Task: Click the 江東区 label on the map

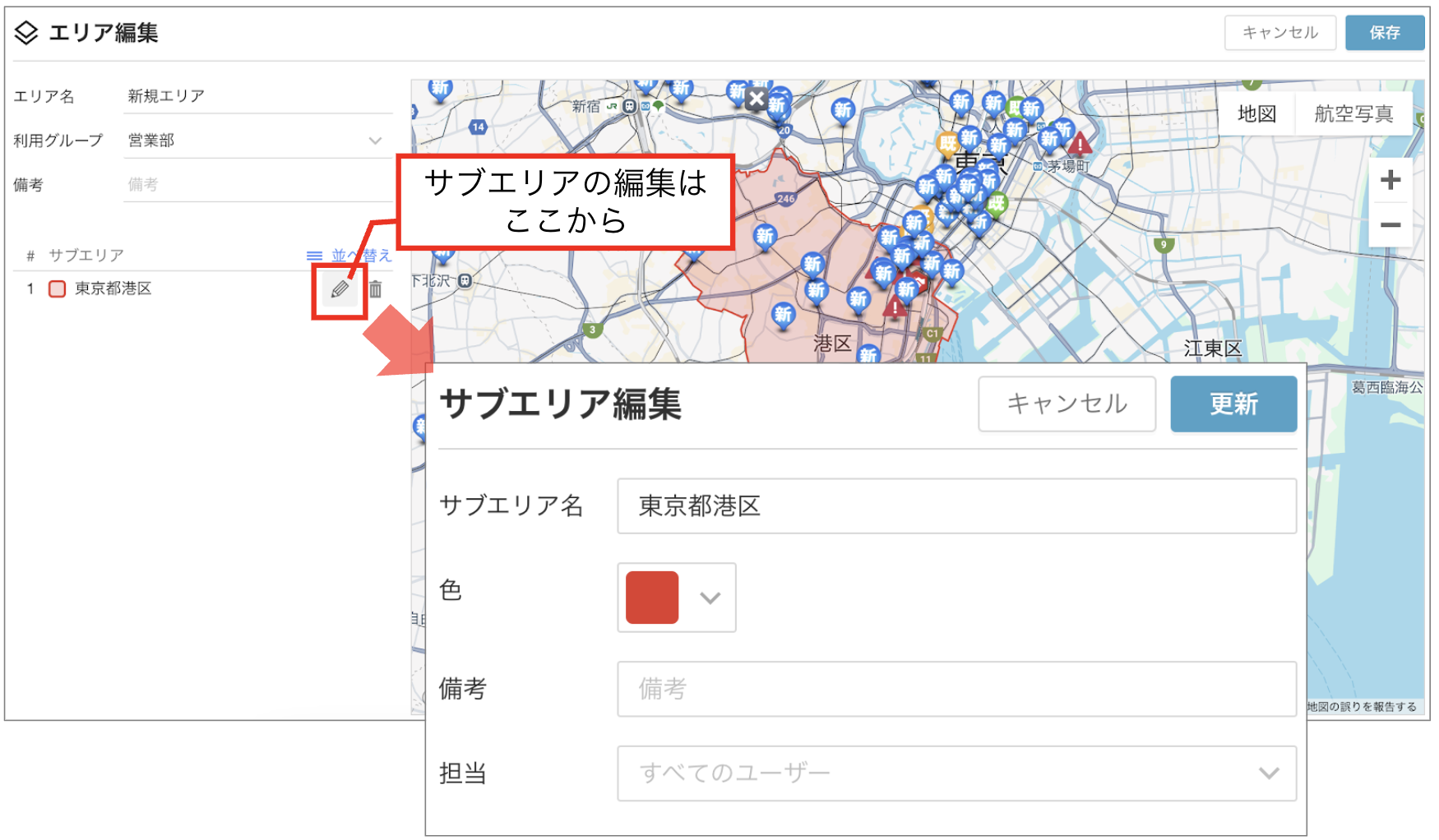Action: [x=1212, y=348]
